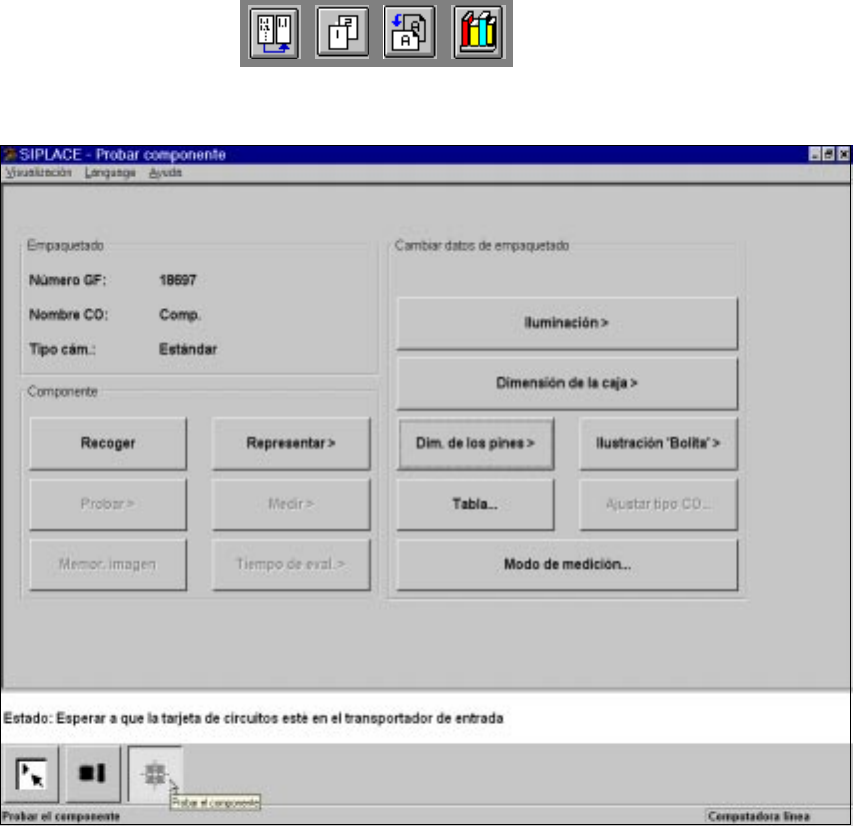Click the Número GF value 18697
This screenshot has width=853, height=826.
[x=177, y=280]
